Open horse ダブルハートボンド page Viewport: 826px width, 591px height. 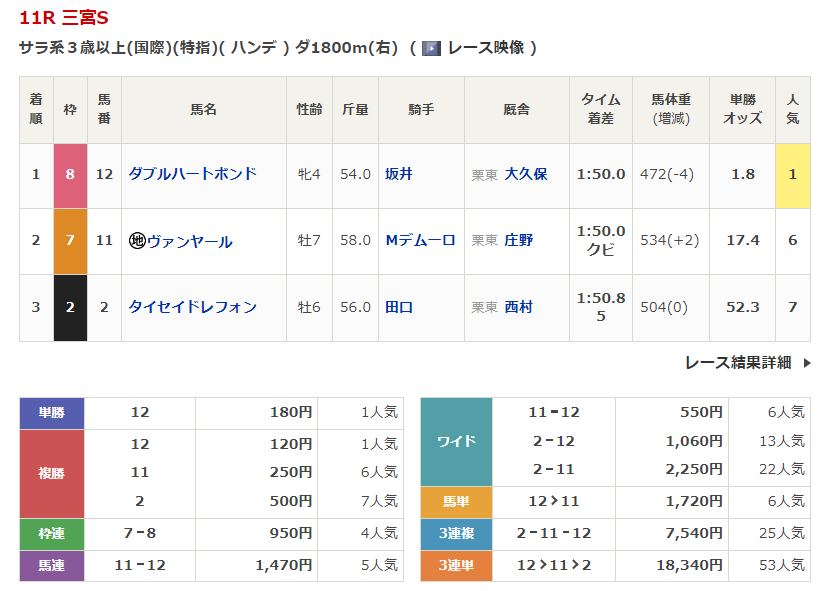[192, 174]
